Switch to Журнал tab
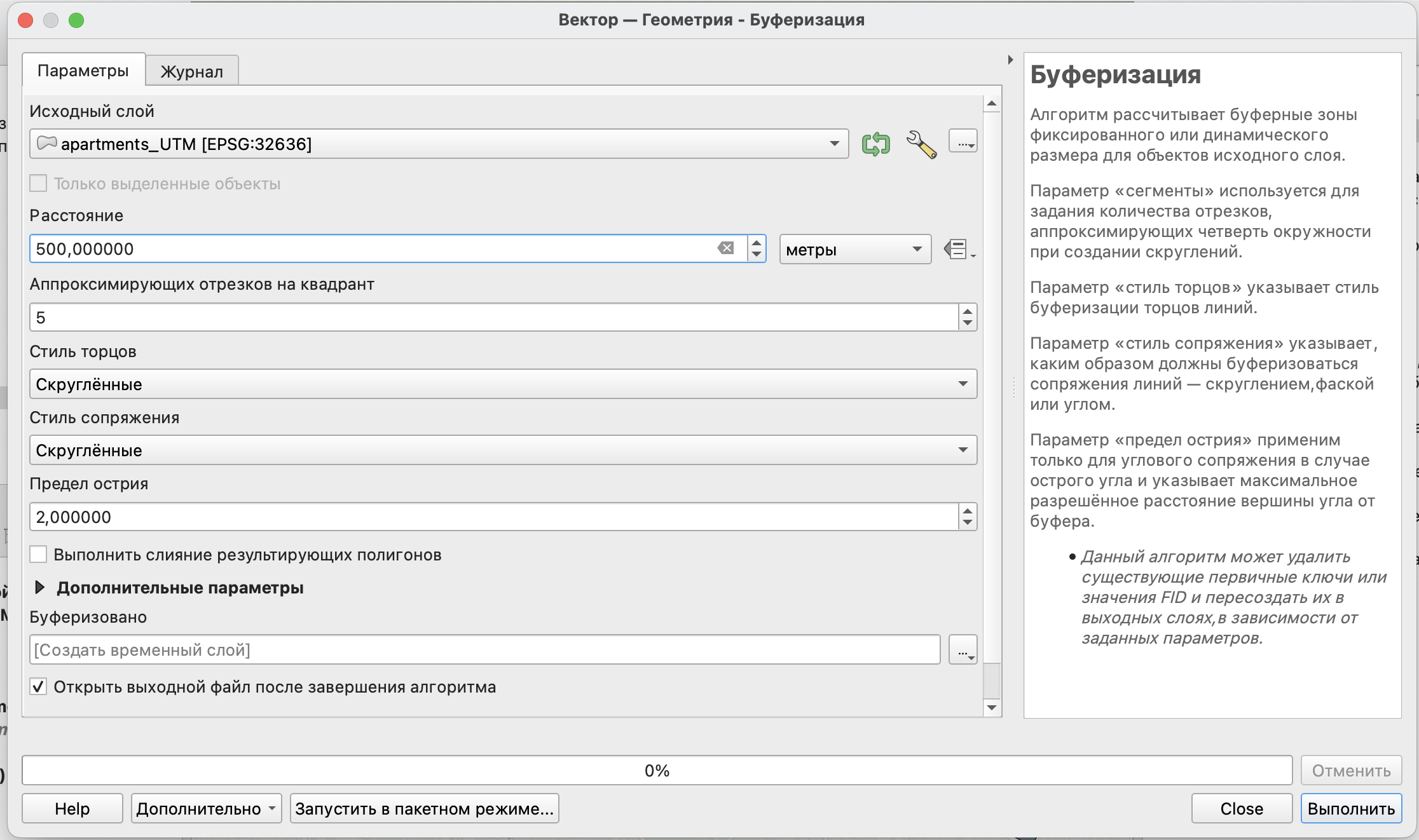Viewport: 1419px width, 840px height. click(x=191, y=71)
